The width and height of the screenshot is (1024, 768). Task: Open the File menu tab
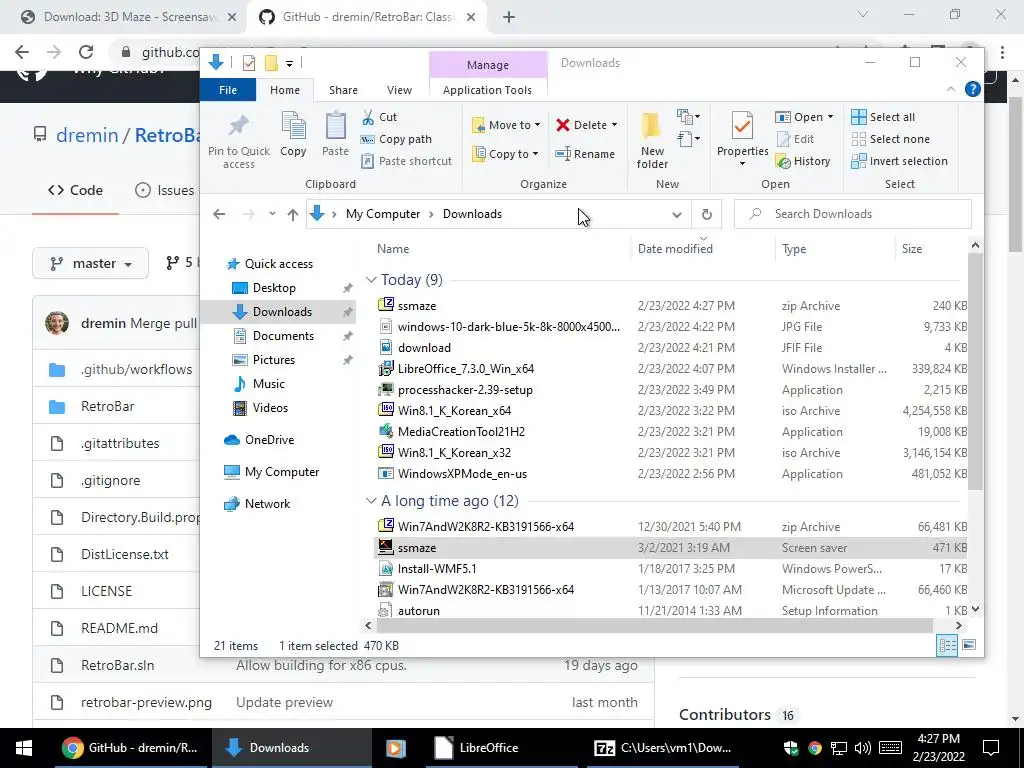[227, 90]
